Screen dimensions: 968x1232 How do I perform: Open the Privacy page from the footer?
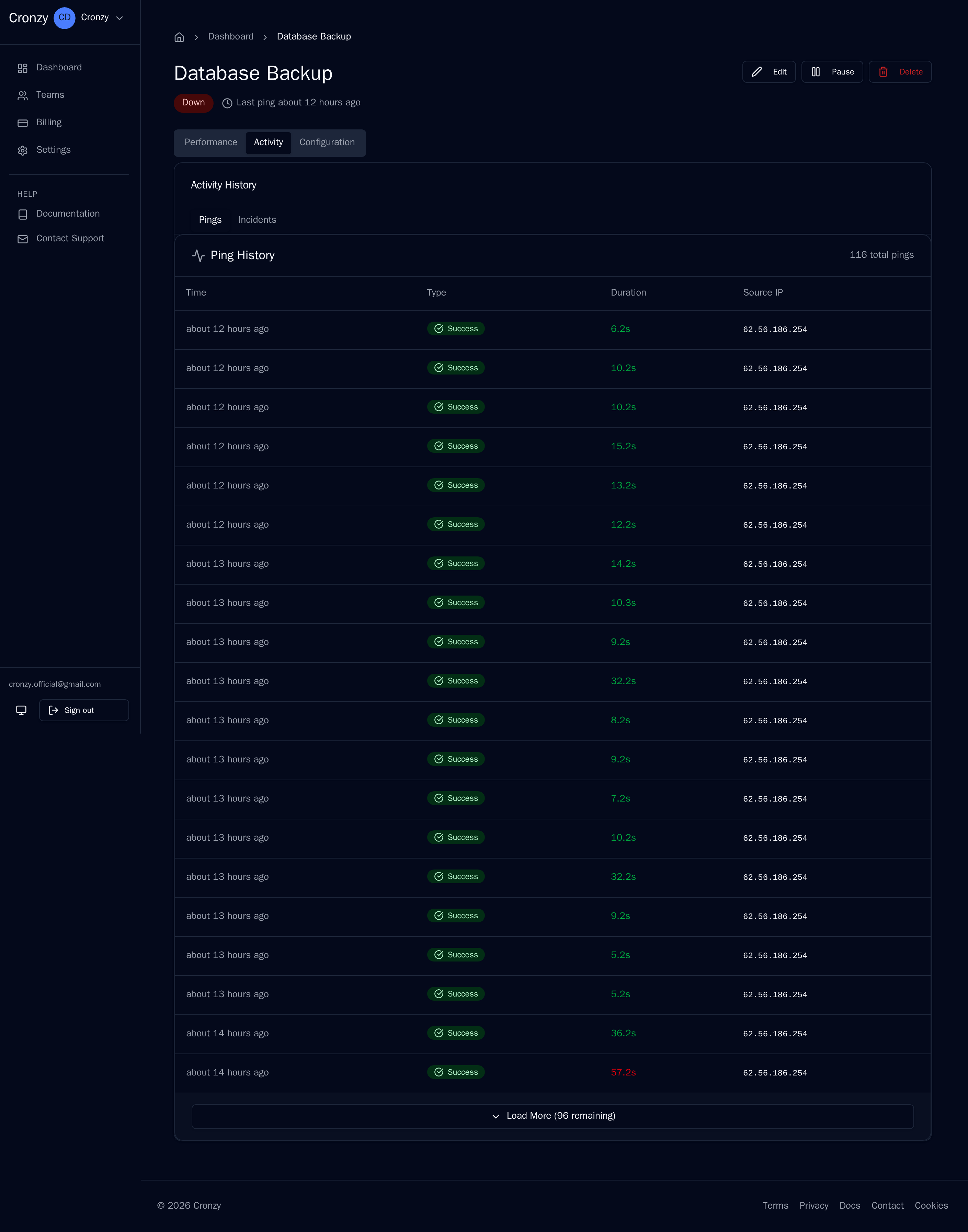(814, 1205)
